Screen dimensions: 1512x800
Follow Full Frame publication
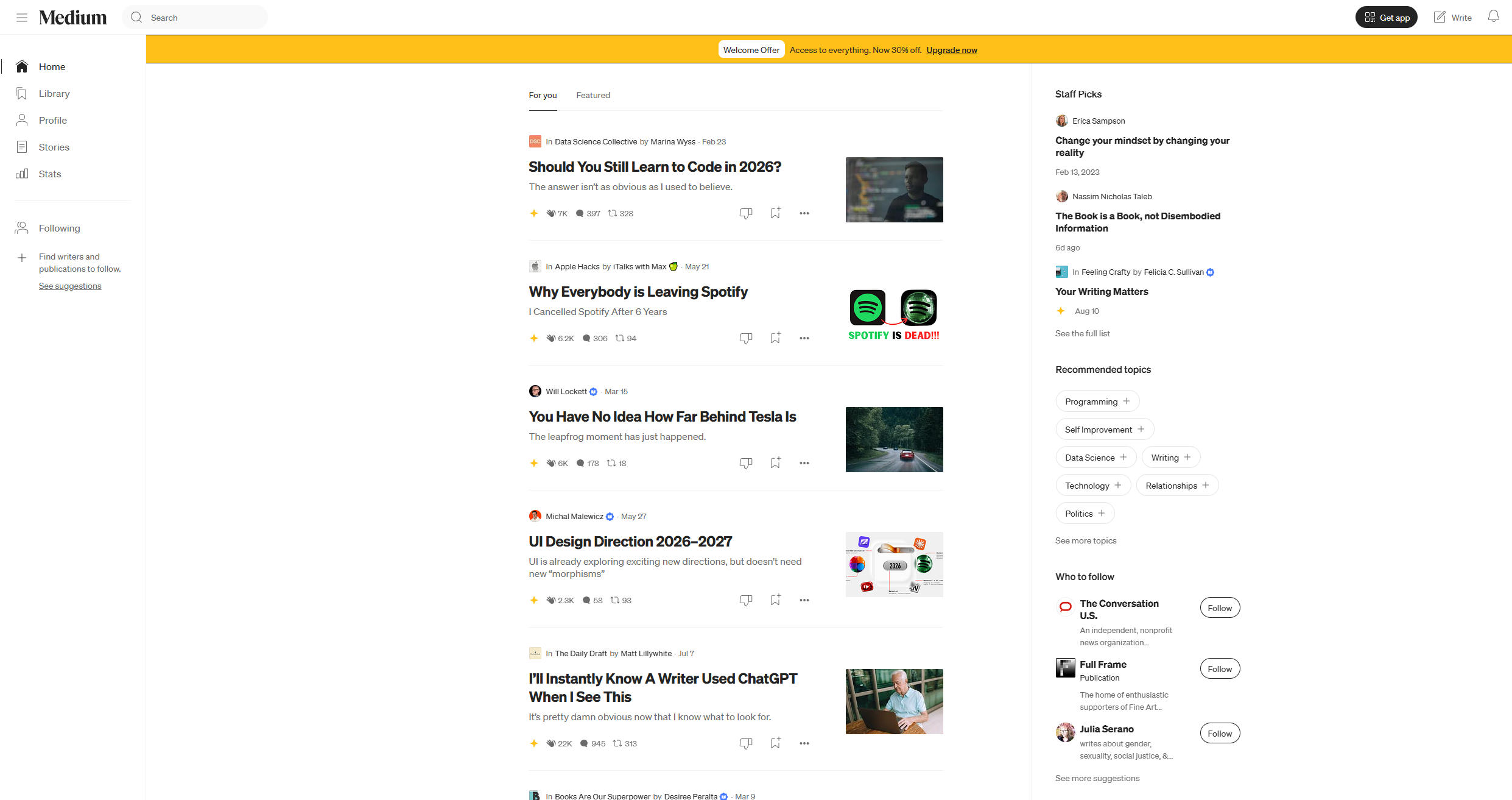(x=1220, y=669)
